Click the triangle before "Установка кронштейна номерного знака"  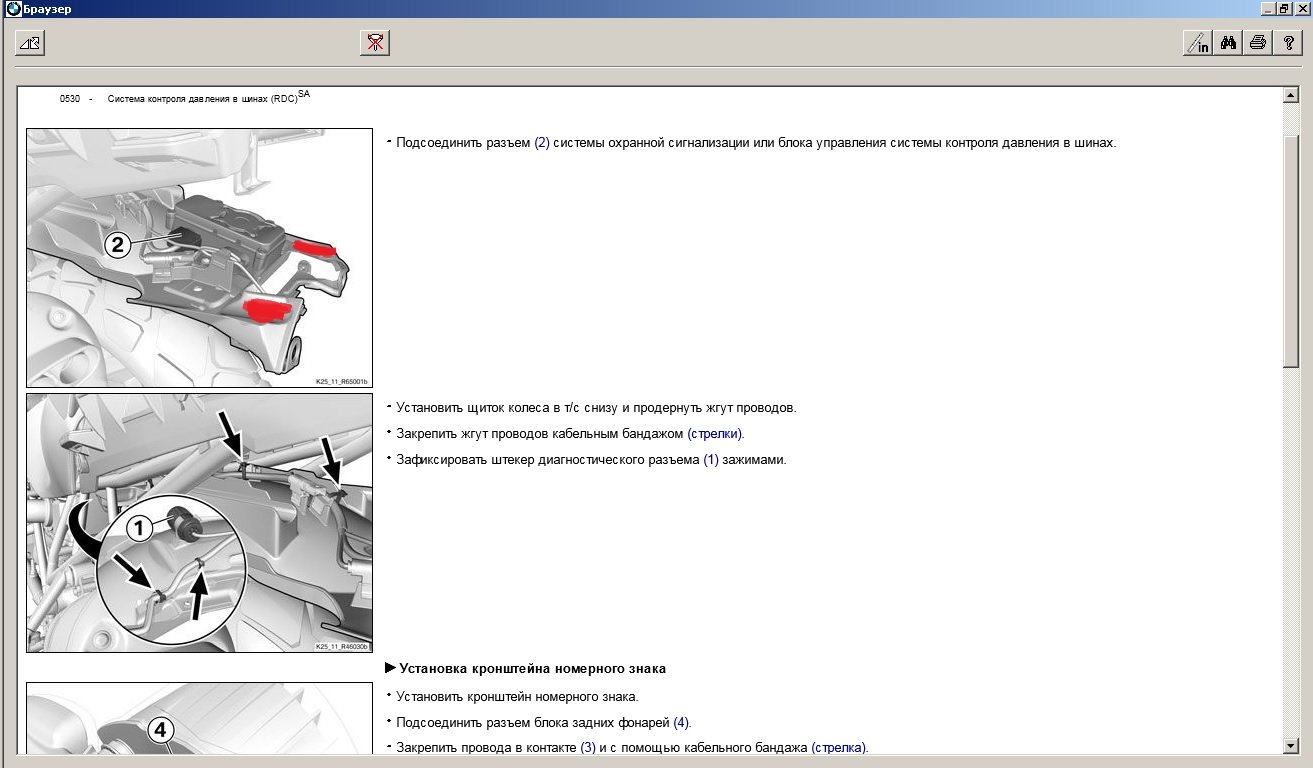tap(390, 668)
